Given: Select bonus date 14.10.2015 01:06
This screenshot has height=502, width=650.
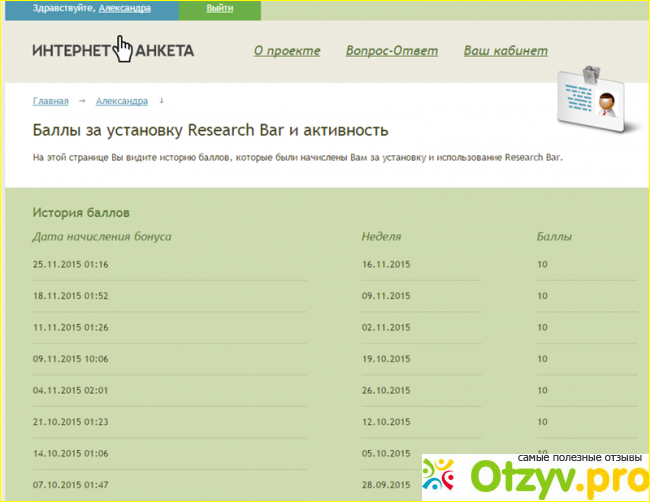Looking at the screenshot, I should pos(70,453).
